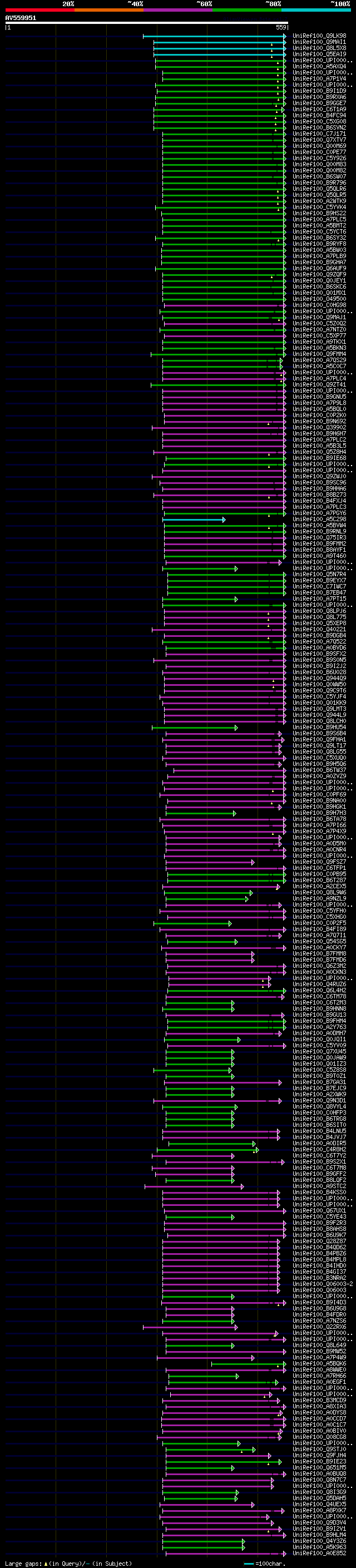This screenshot has height=1568, width=356.
Task: Open hit UniRef100_A5AXQ4
Action: point(319,66)
